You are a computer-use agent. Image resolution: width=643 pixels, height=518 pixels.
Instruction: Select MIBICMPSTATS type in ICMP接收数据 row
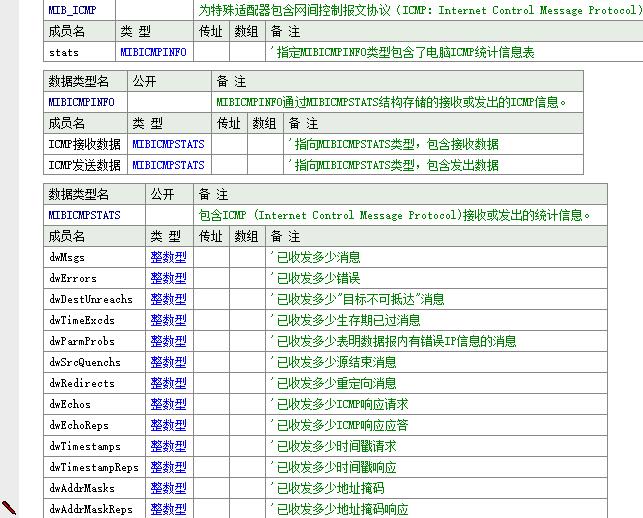coord(168,144)
